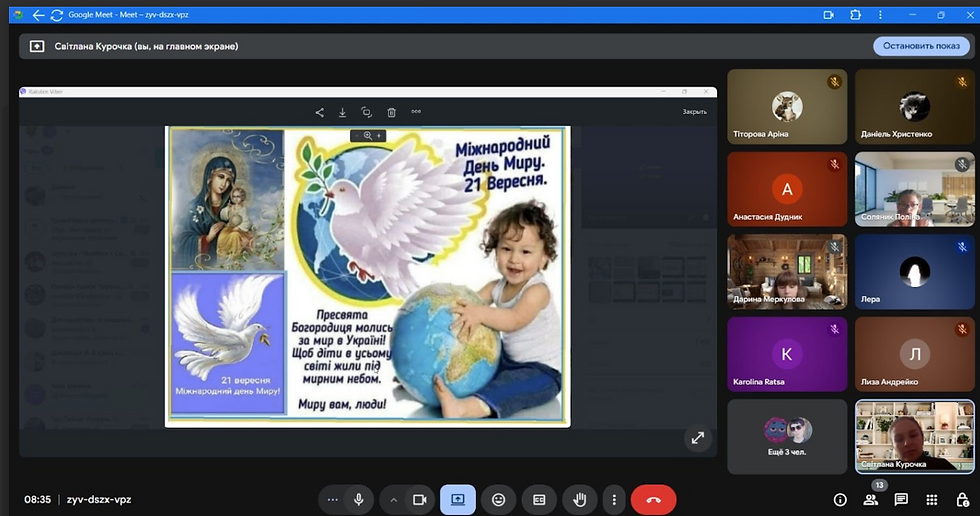Click the presenting screen icon in banner
The image size is (980, 516).
point(37,46)
